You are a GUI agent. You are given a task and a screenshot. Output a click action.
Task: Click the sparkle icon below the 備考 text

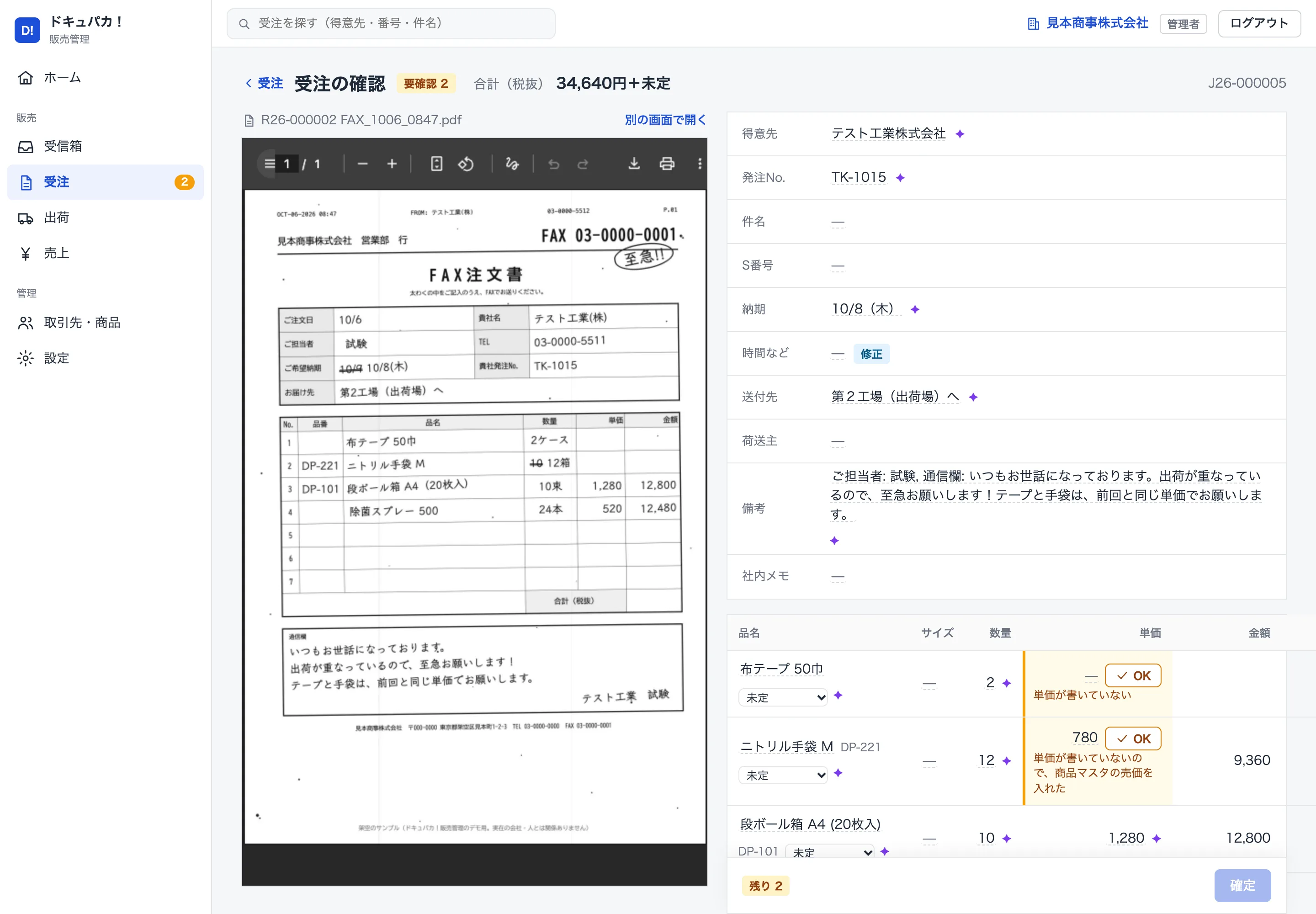point(834,540)
